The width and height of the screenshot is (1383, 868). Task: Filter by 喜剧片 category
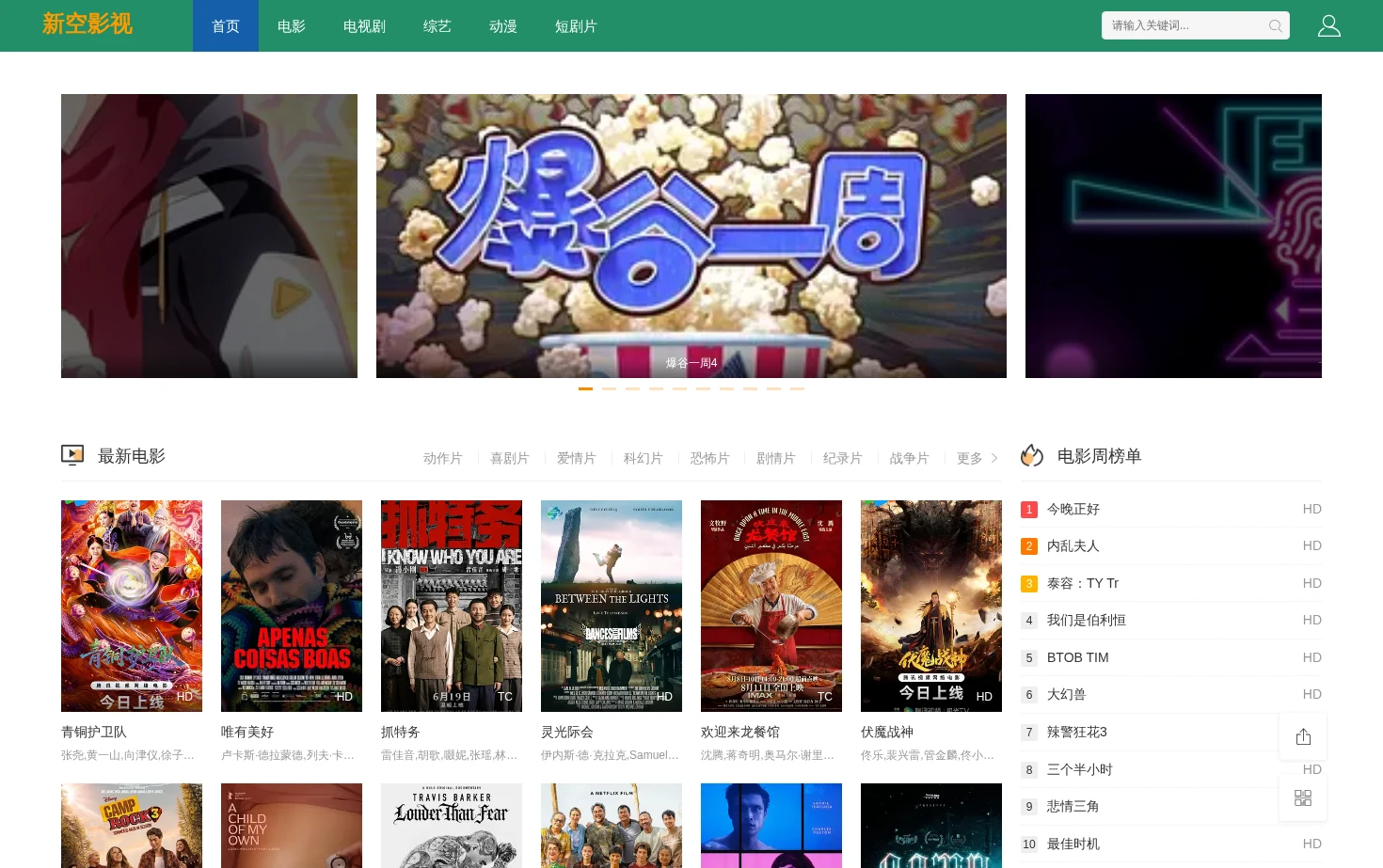[x=510, y=458]
